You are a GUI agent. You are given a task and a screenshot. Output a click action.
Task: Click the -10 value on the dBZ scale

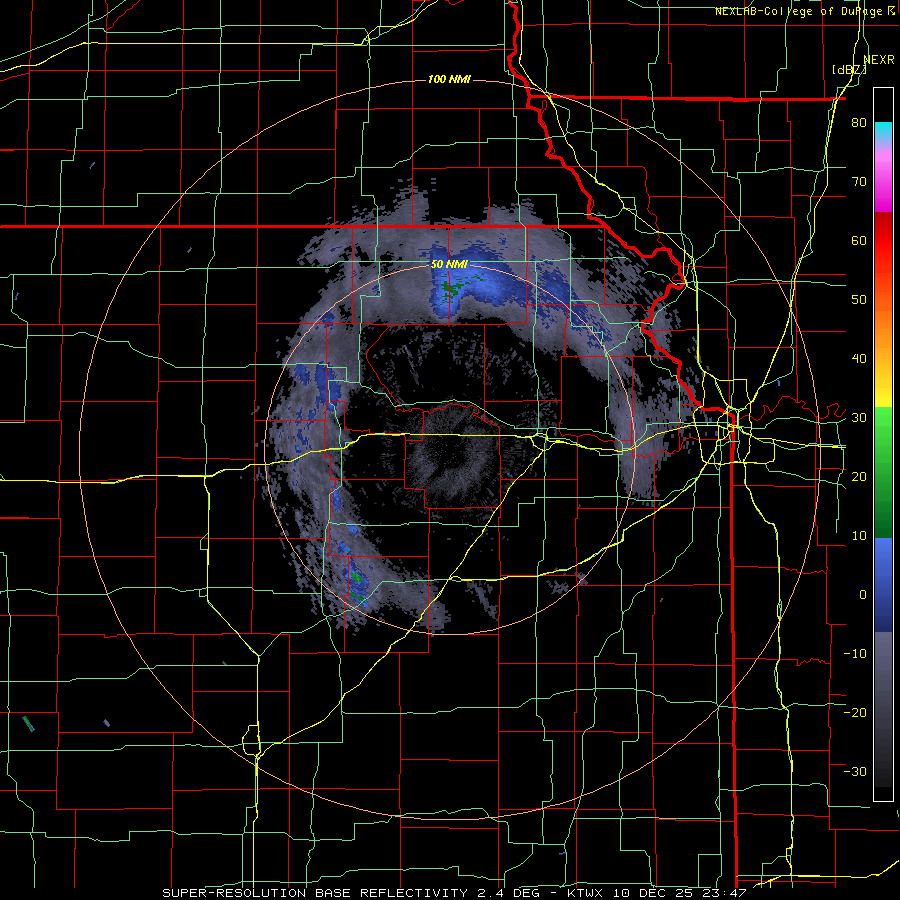click(855, 654)
